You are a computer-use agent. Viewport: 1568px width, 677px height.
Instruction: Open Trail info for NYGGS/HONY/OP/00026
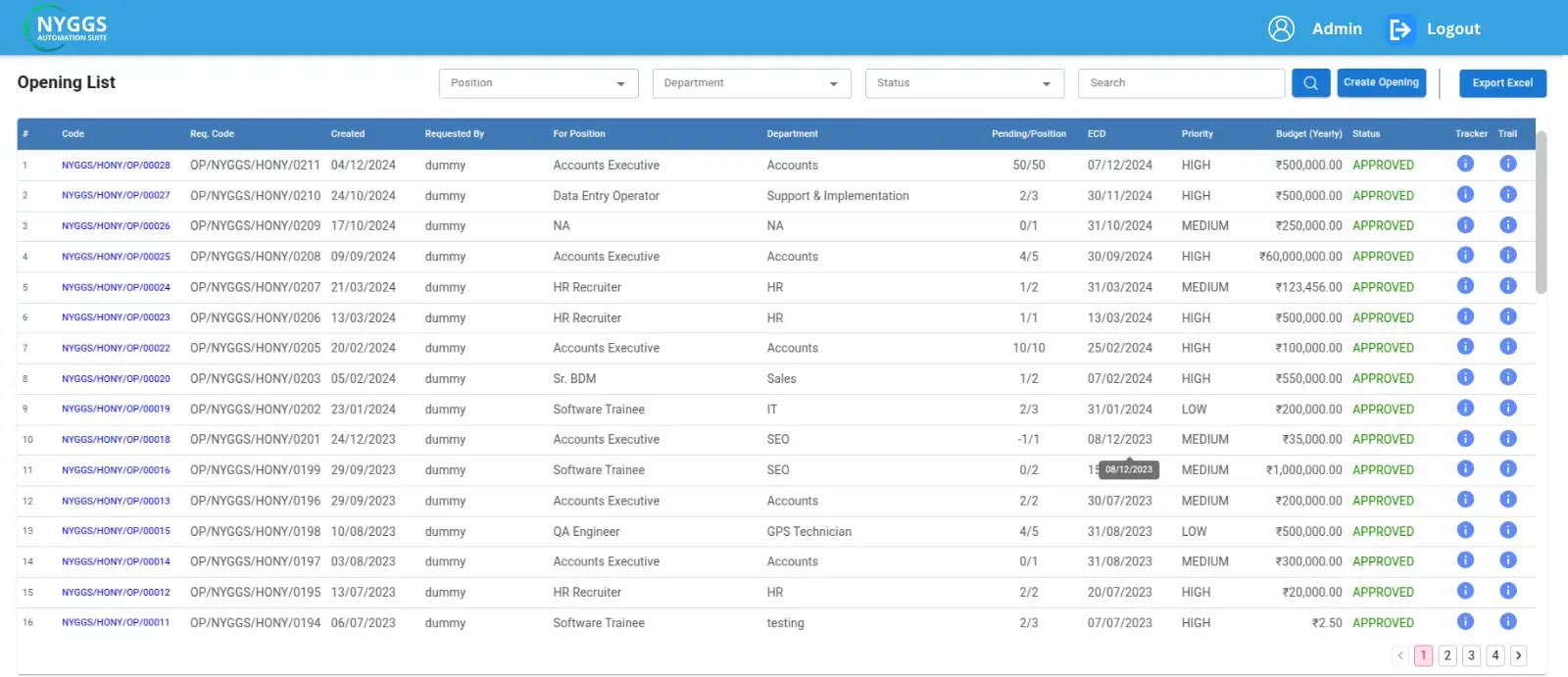tap(1507, 224)
